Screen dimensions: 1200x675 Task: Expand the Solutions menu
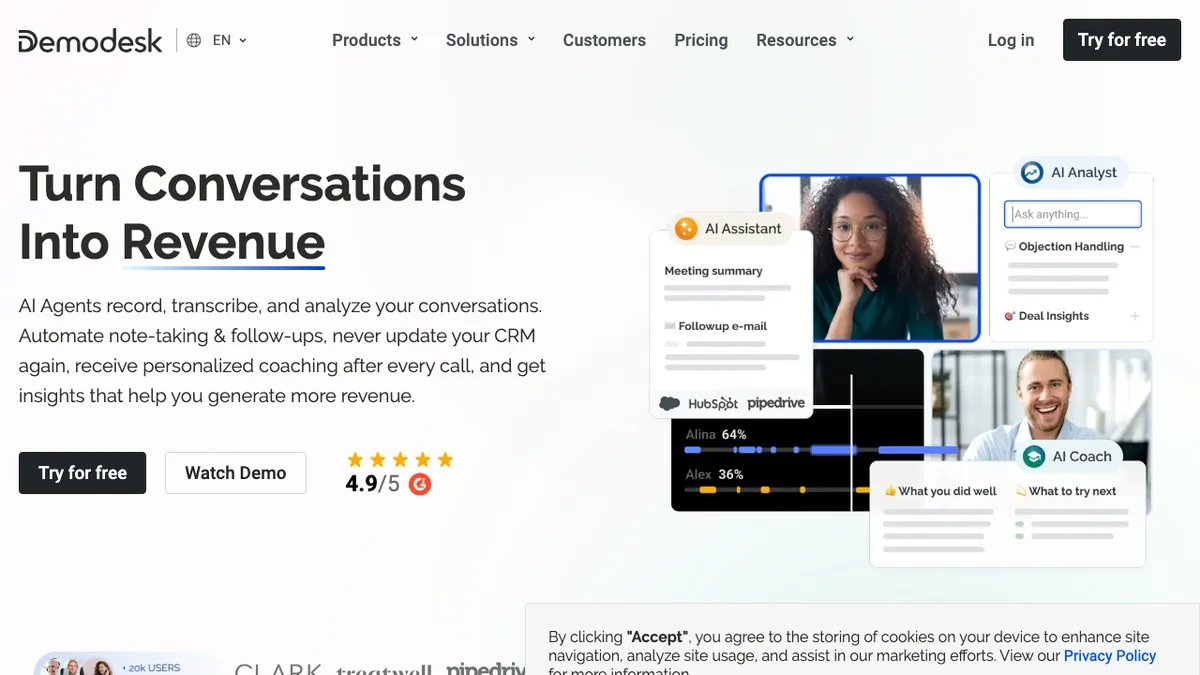pos(491,40)
